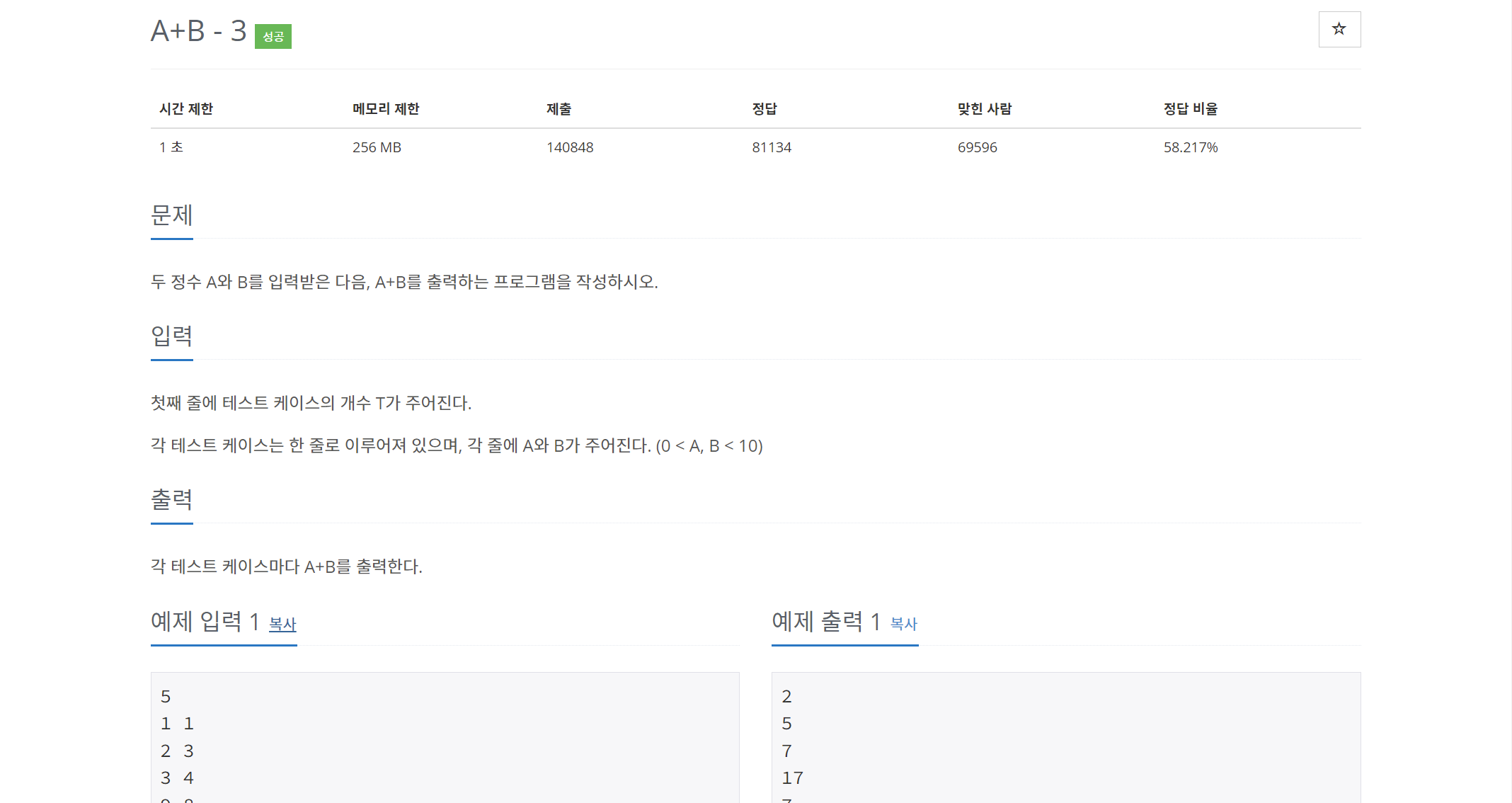Click the 제출 column header

click(559, 108)
